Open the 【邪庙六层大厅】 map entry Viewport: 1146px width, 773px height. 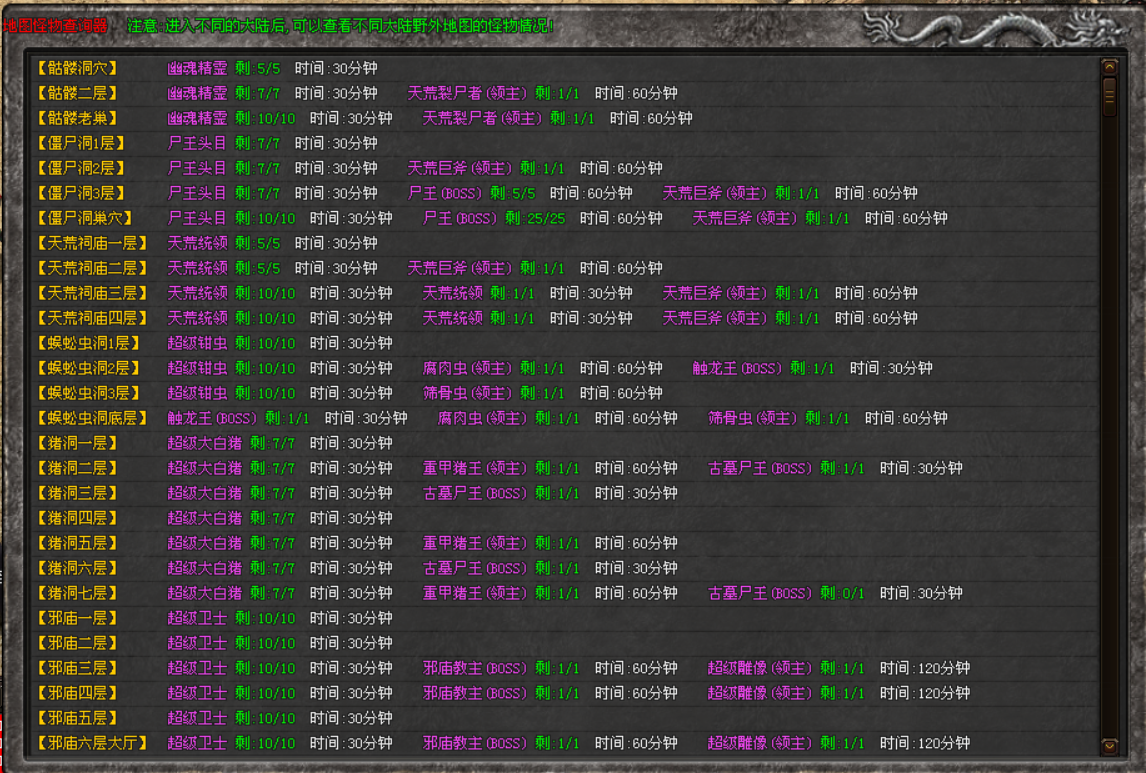(92, 743)
